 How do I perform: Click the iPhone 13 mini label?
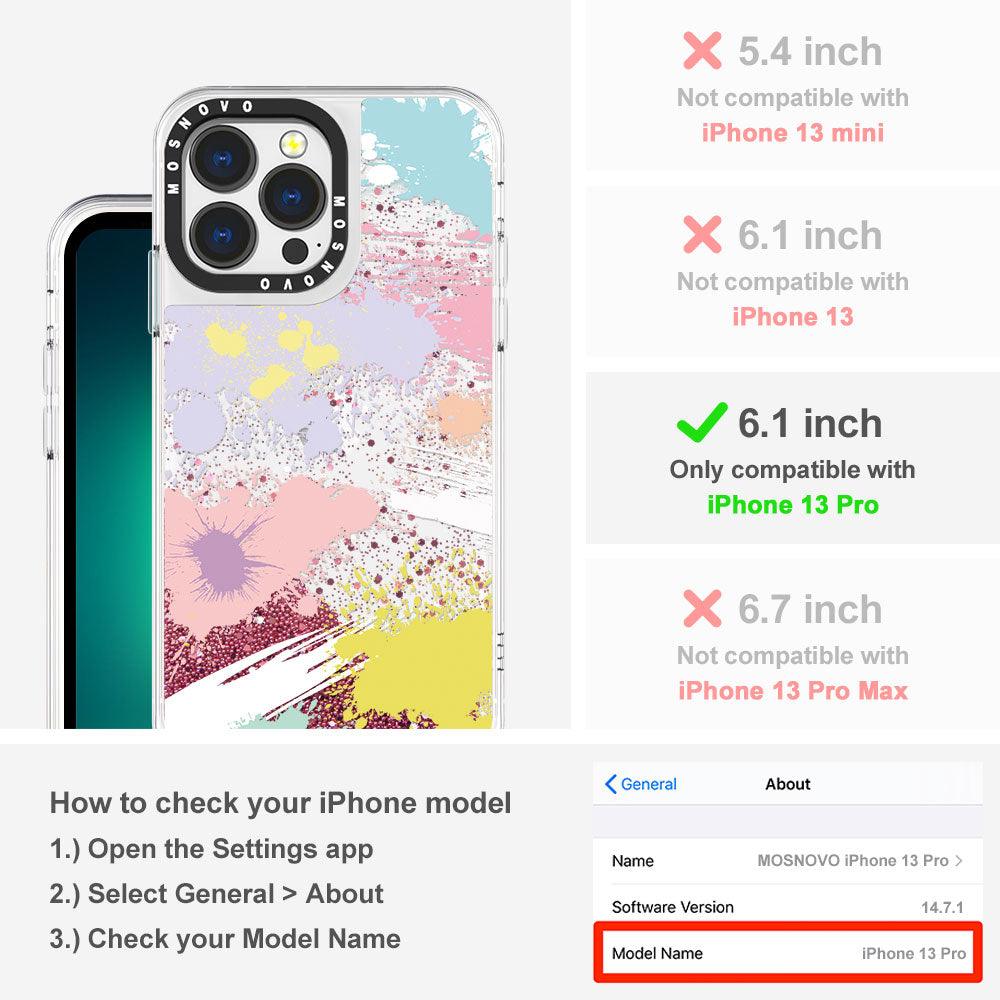pyautogui.click(x=793, y=133)
